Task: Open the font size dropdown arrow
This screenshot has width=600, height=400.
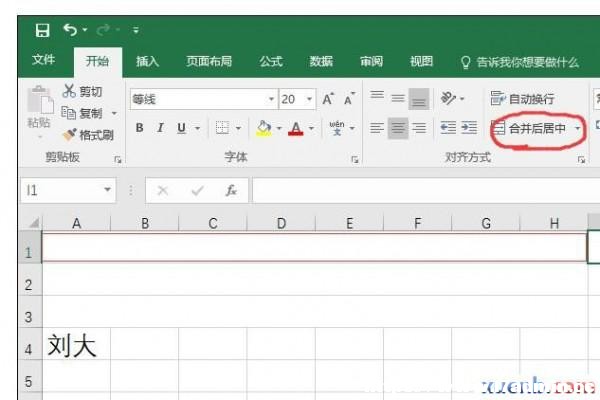Action: pyautogui.click(x=309, y=99)
